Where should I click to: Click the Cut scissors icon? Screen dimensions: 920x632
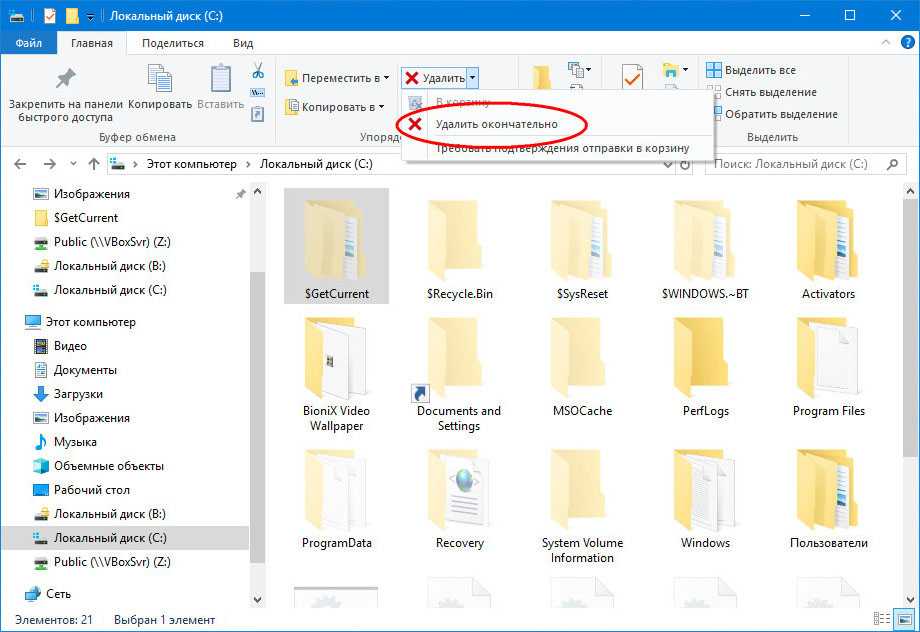pos(258,71)
